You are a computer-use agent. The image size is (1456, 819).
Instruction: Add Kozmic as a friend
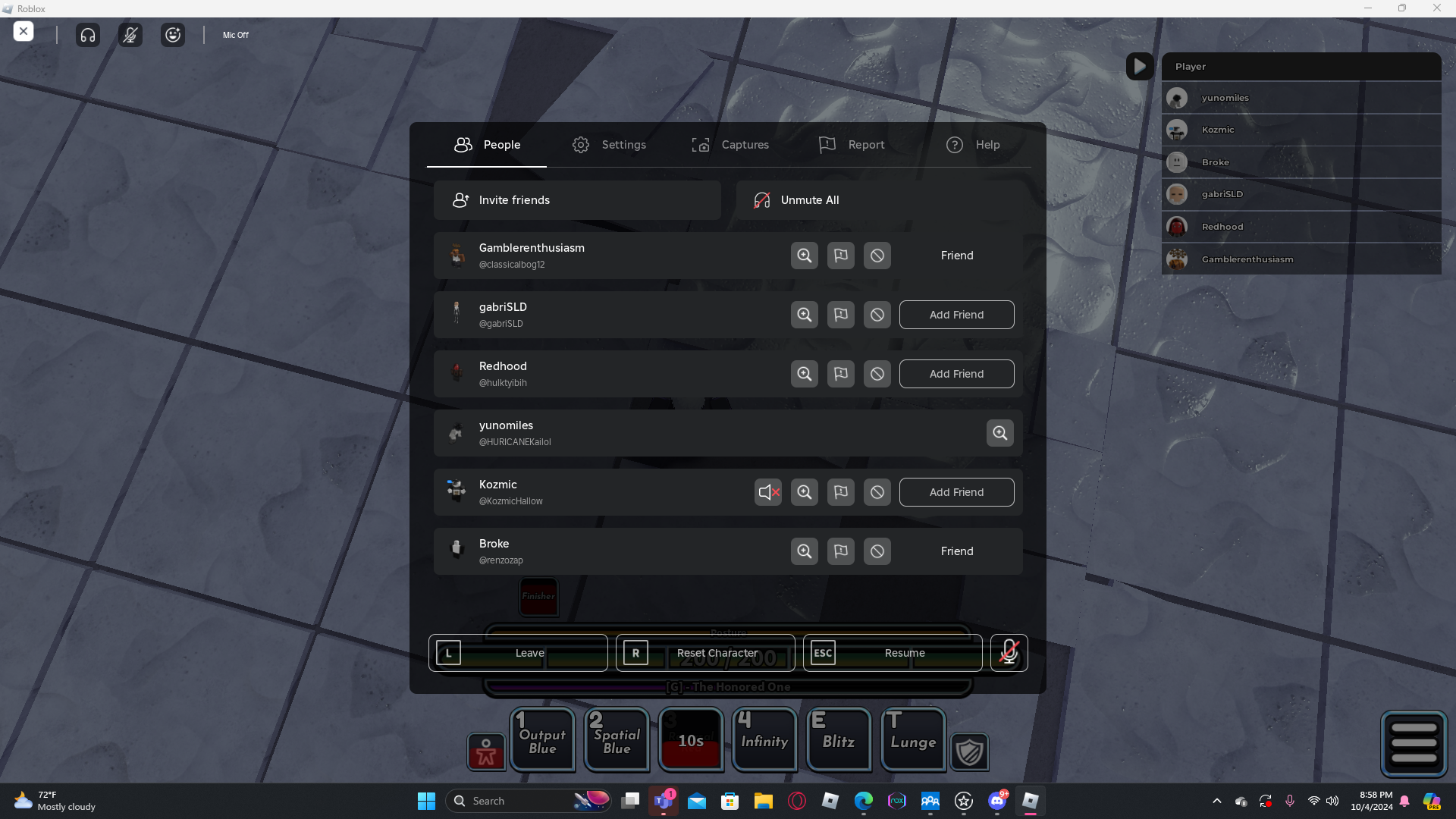[x=957, y=492]
